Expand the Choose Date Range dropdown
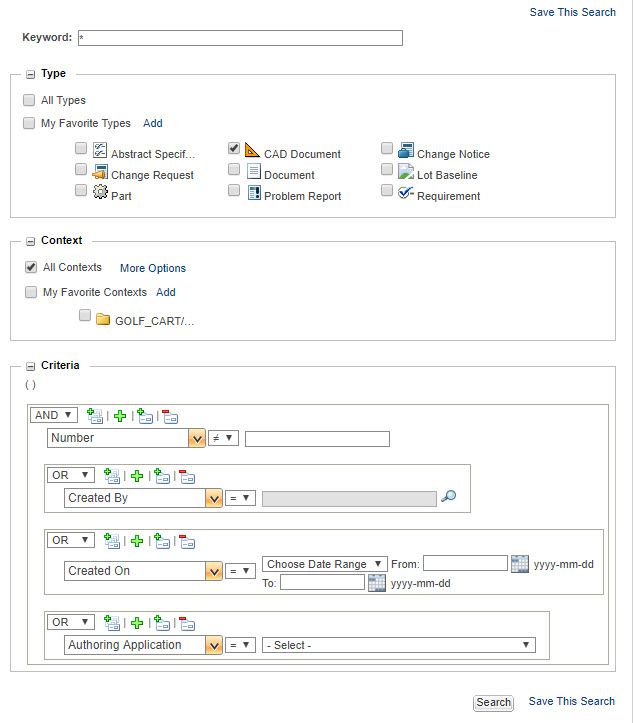 point(325,564)
